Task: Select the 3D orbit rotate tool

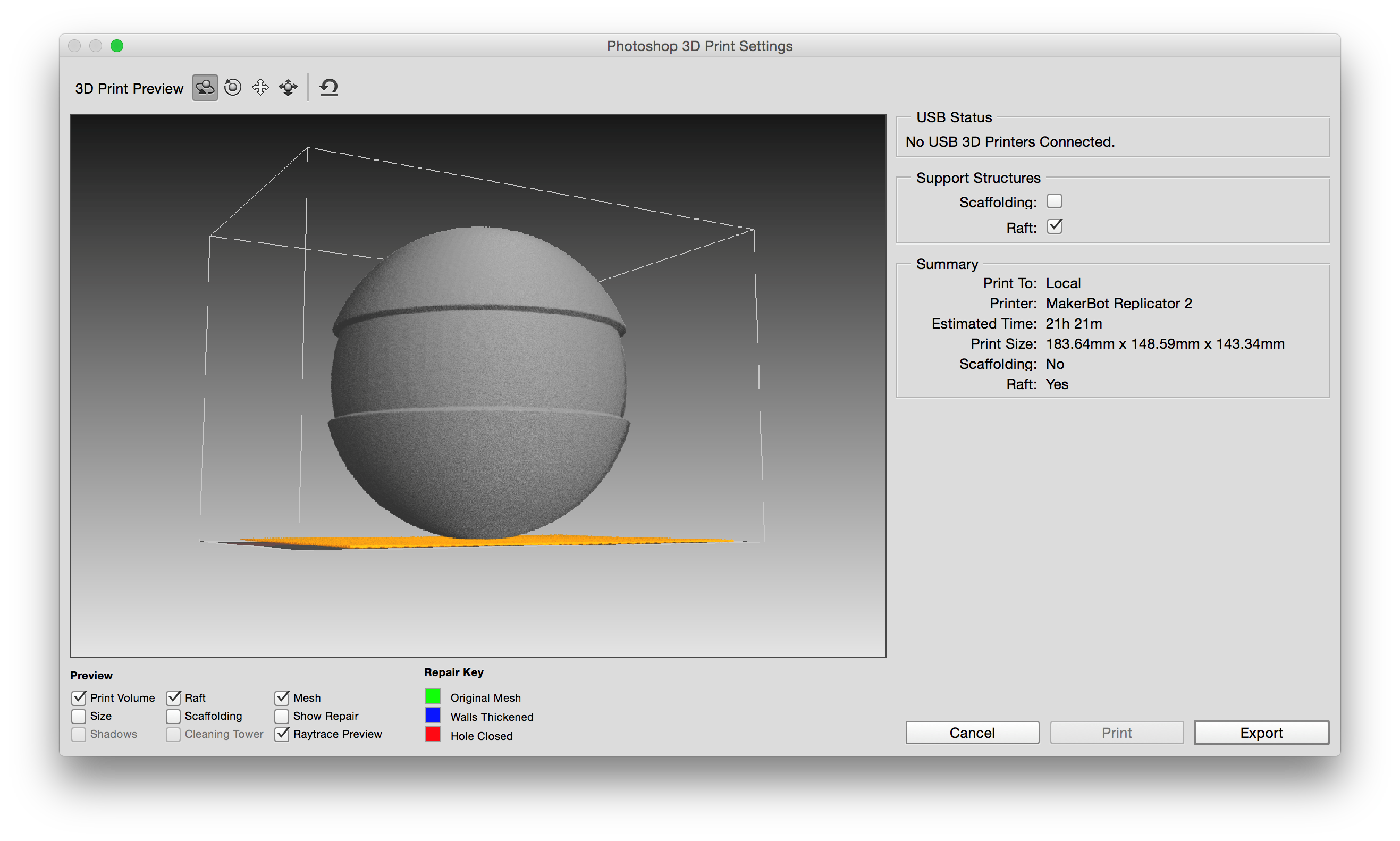Action: pyautogui.click(x=205, y=88)
